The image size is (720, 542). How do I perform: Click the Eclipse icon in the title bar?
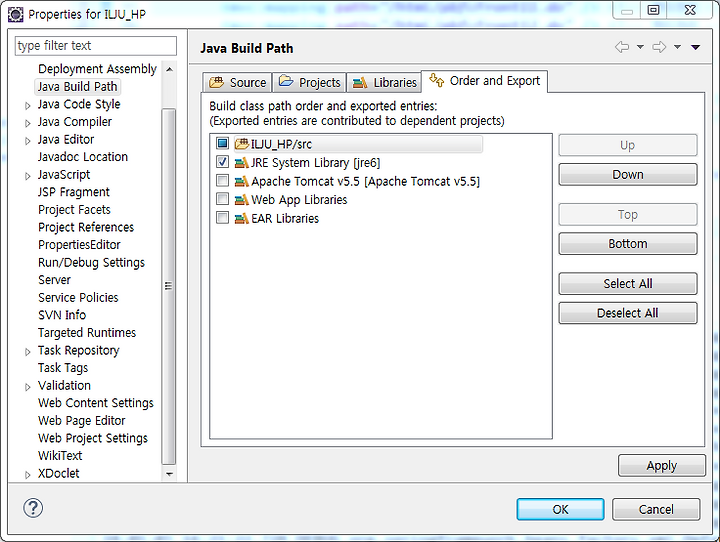tap(15, 14)
